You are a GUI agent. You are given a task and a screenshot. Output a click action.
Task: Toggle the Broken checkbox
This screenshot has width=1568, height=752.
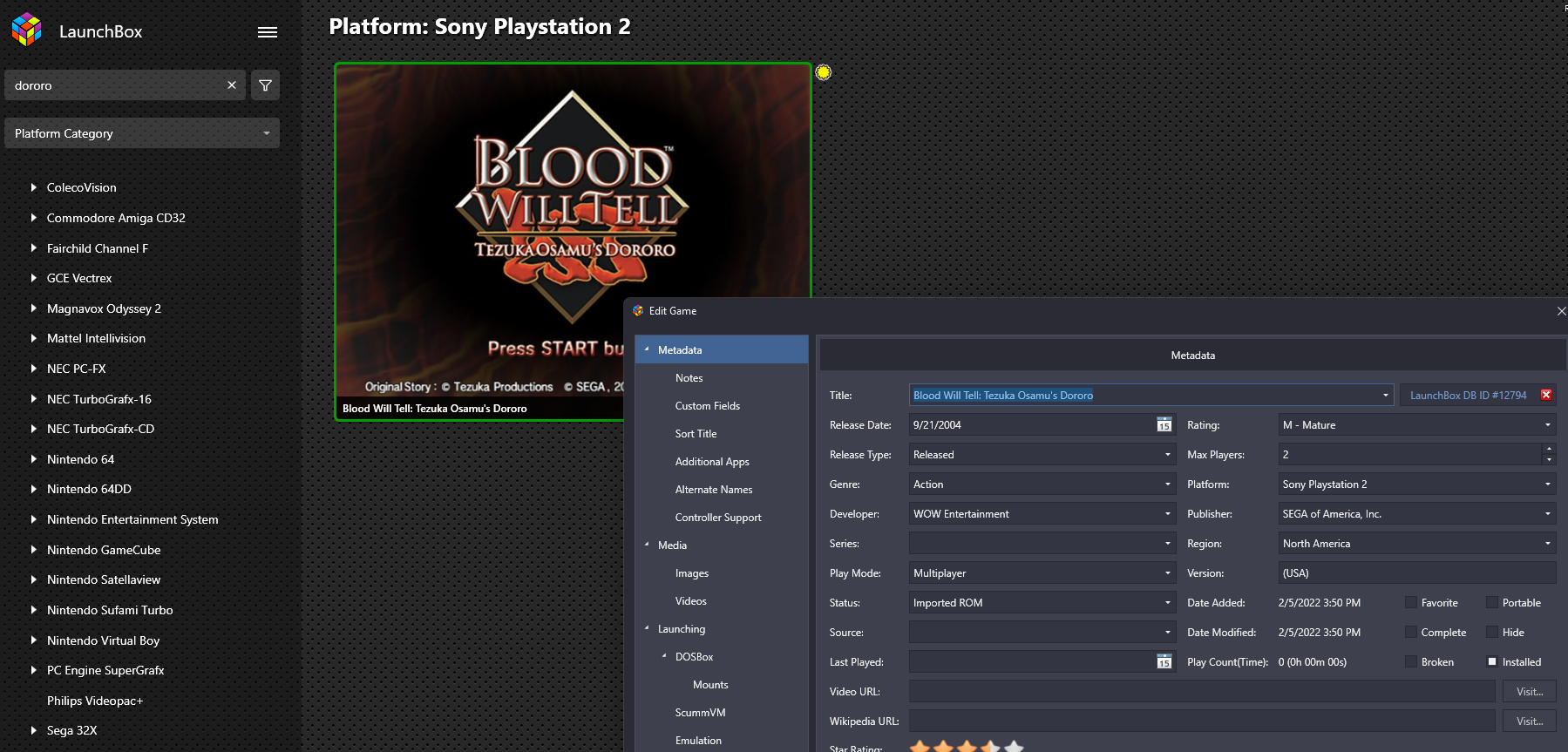(x=1411, y=662)
